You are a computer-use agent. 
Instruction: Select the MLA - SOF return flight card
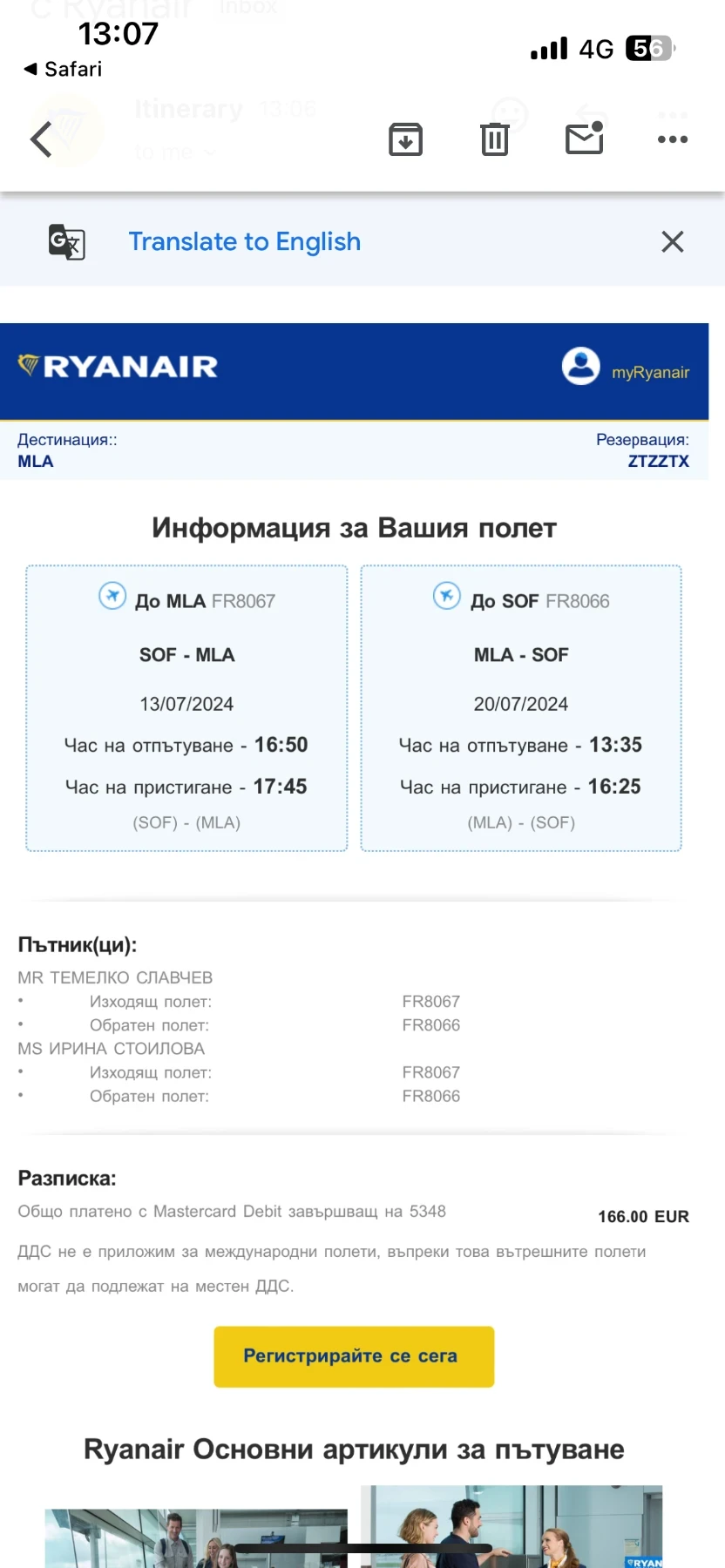[521, 707]
